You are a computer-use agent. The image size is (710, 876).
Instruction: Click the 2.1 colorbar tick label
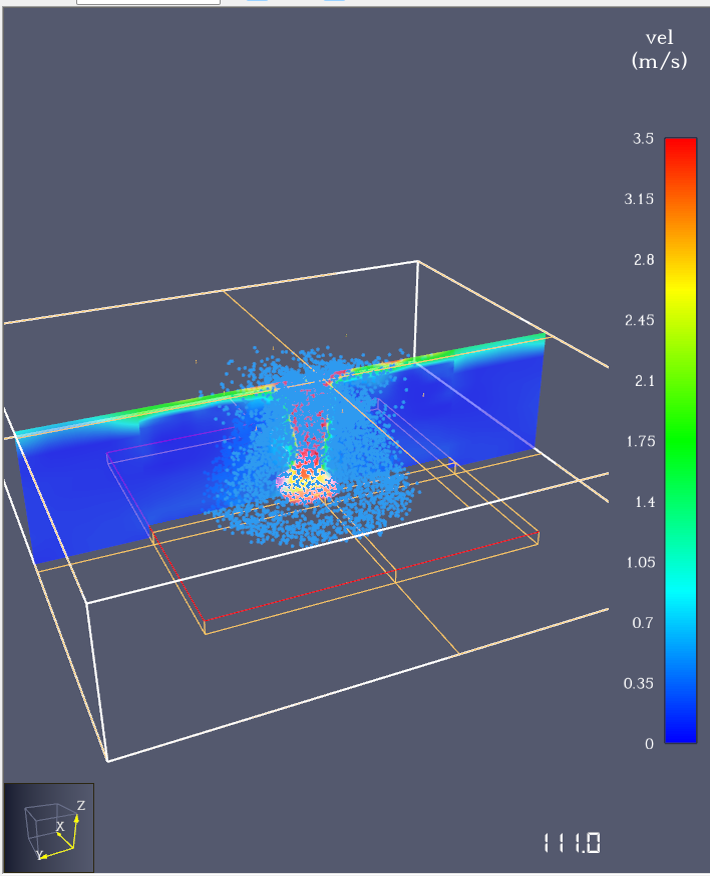click(x=644, y=381)
